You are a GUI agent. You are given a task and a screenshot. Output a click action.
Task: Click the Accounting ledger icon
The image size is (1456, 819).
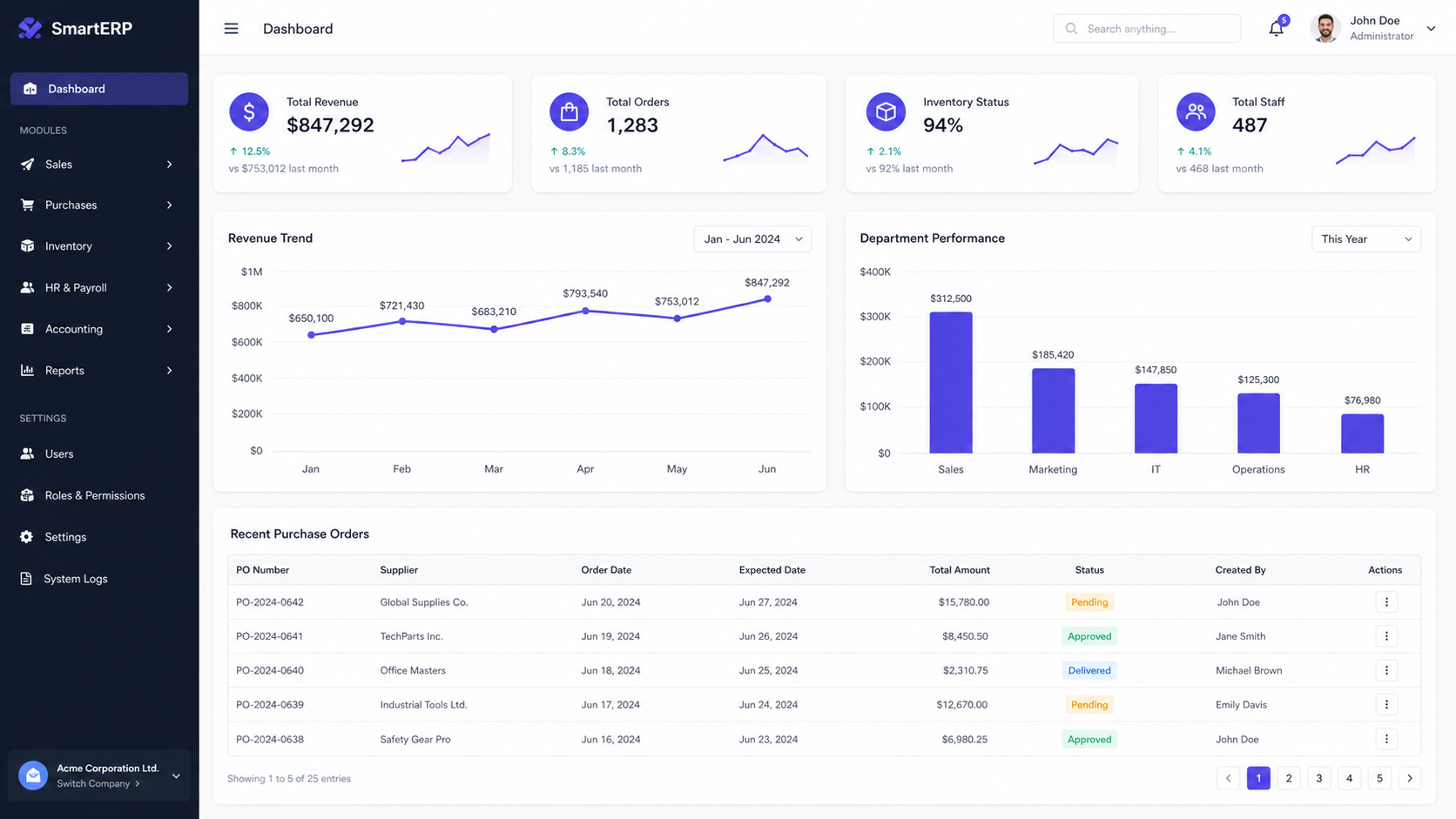[28, 329]
